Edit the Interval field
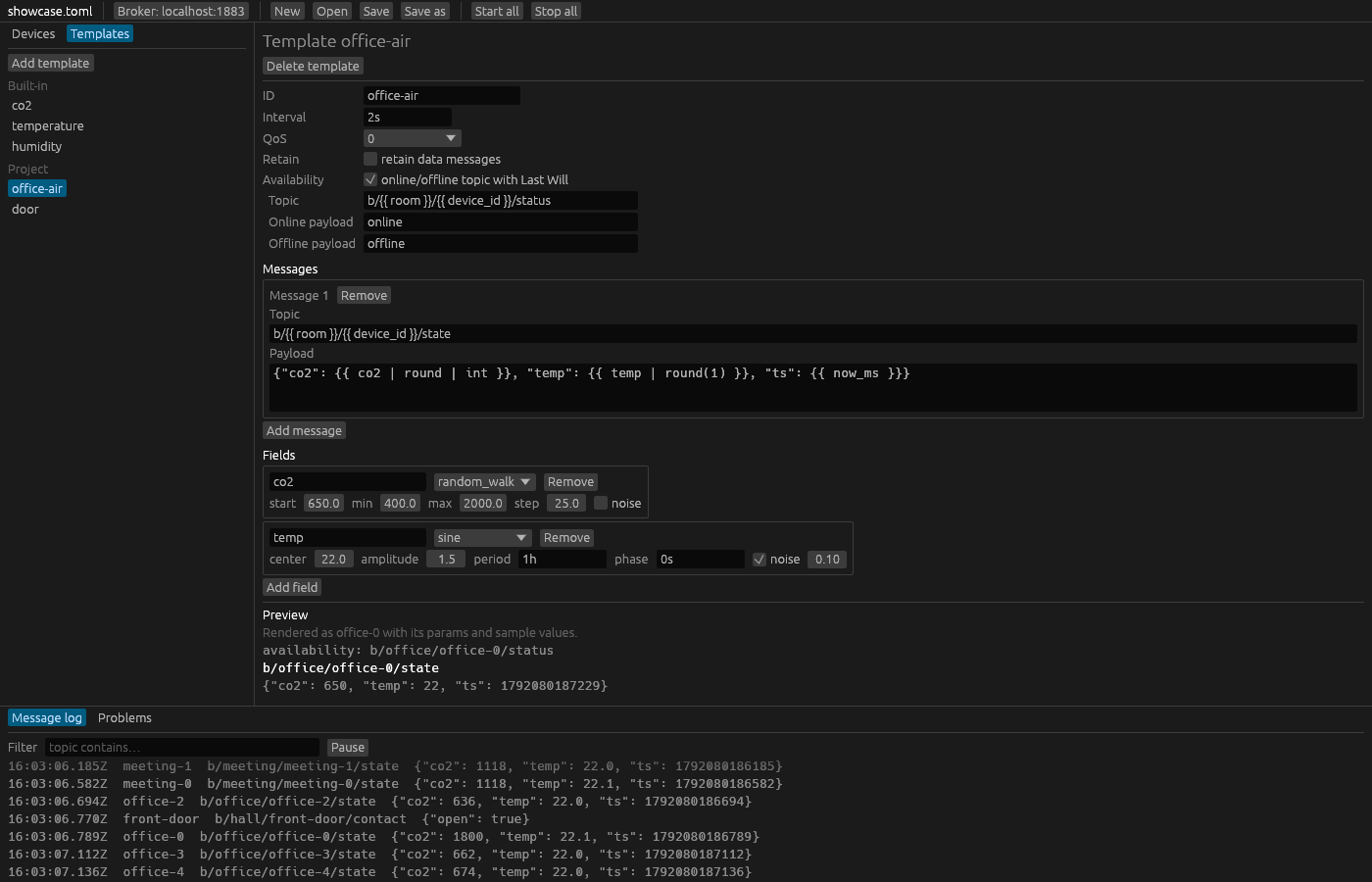The image size is (1372, 882). pos(408,117)
